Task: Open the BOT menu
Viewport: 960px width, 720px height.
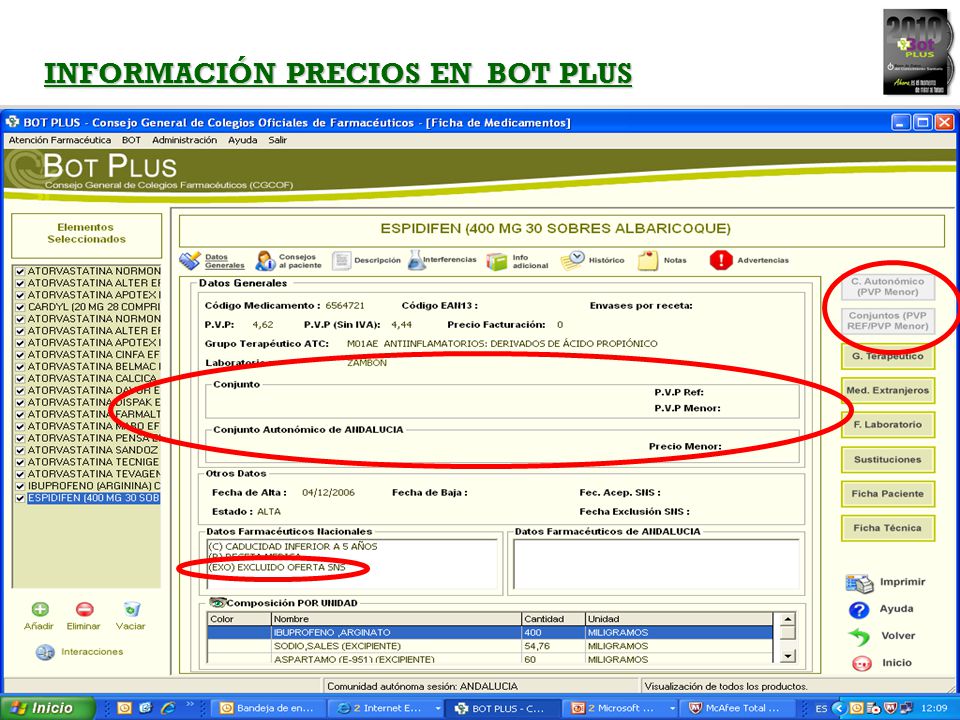Action: [131, 140]
